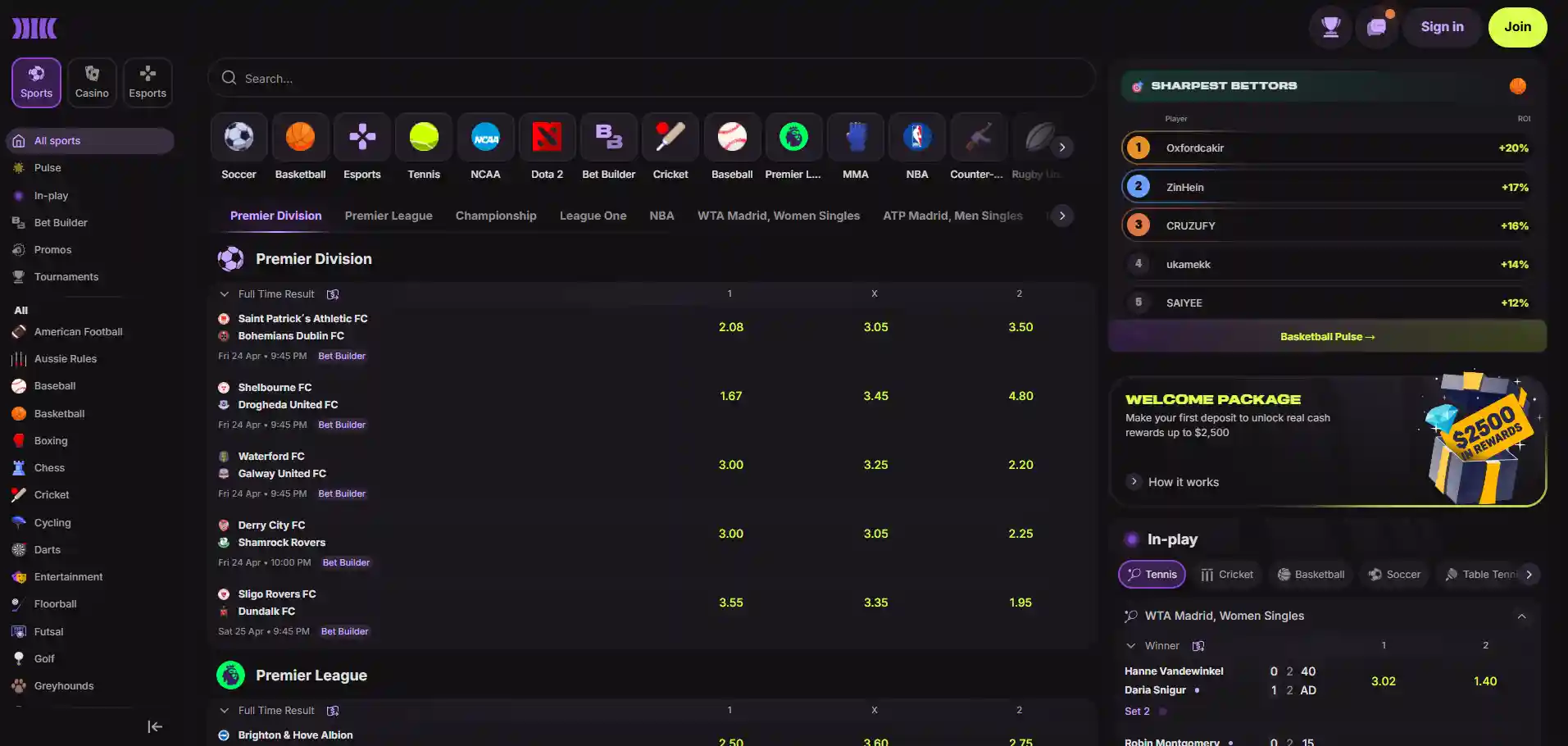Open the Counter-Strike icon
The image size is (1568, 746).
(x=979, y=137)
